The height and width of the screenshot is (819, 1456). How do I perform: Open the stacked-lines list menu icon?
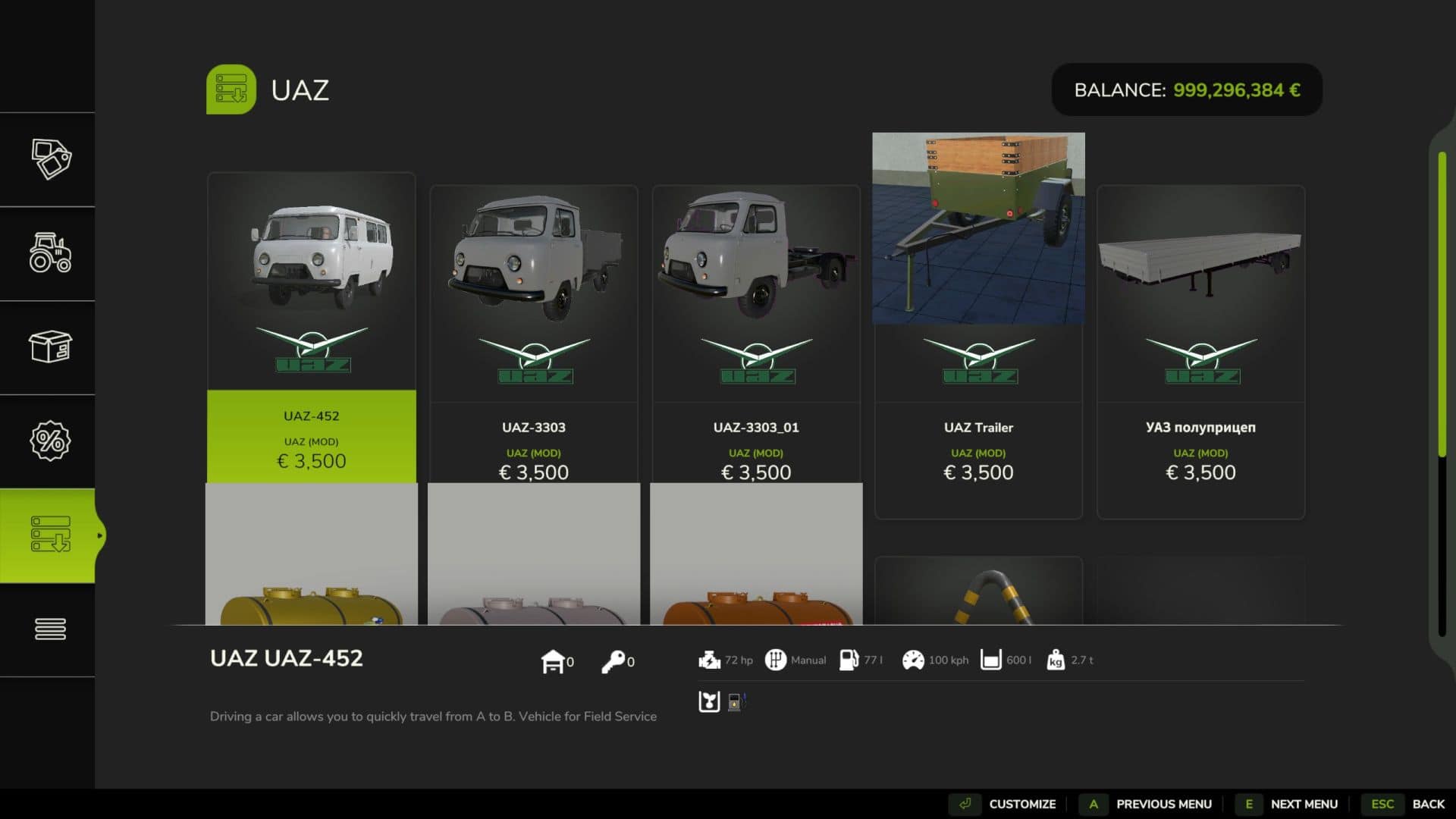[x=50, y=629]
